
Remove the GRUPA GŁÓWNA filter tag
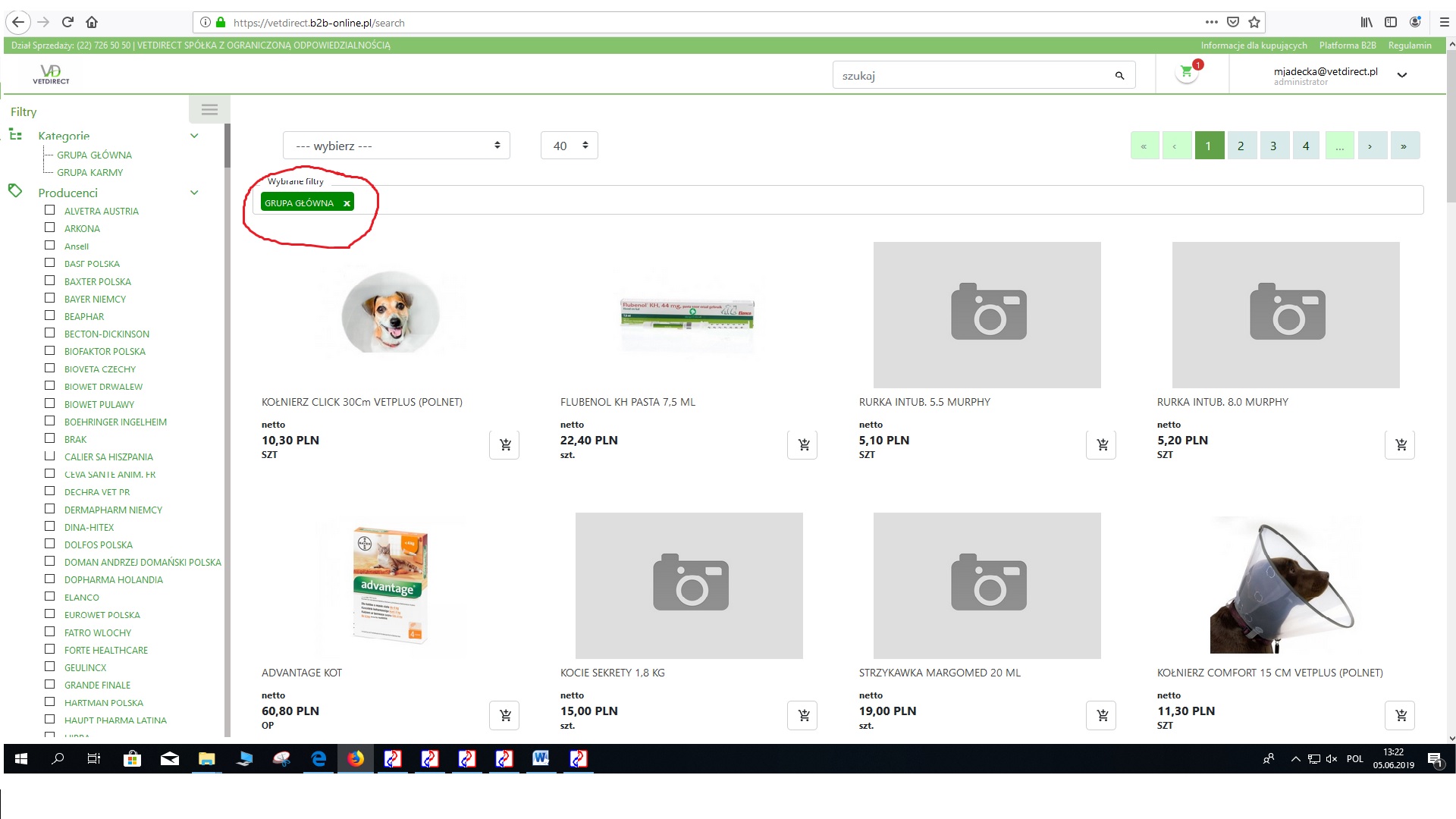point(347,203)
